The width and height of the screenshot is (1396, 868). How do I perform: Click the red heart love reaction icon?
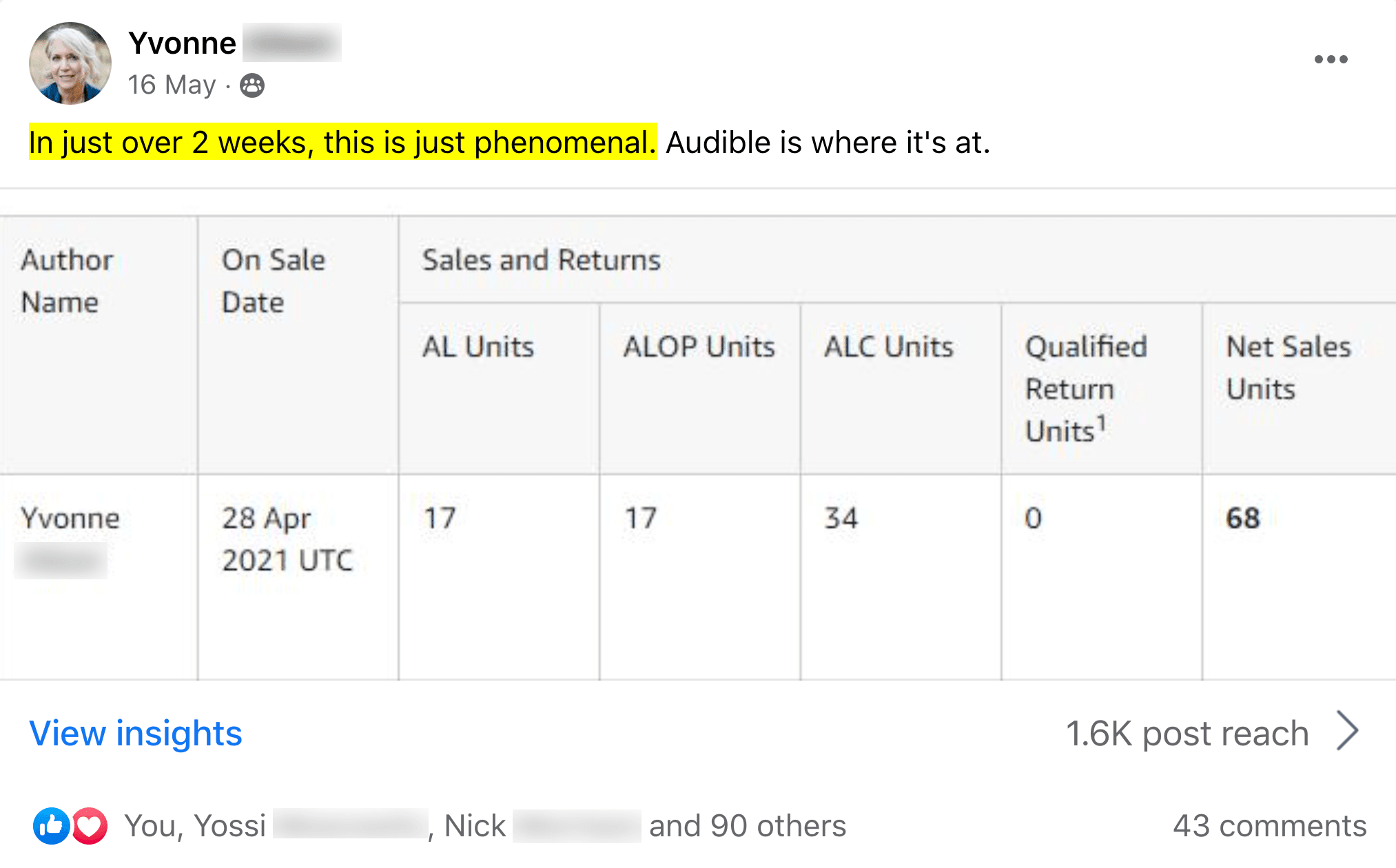90,825
